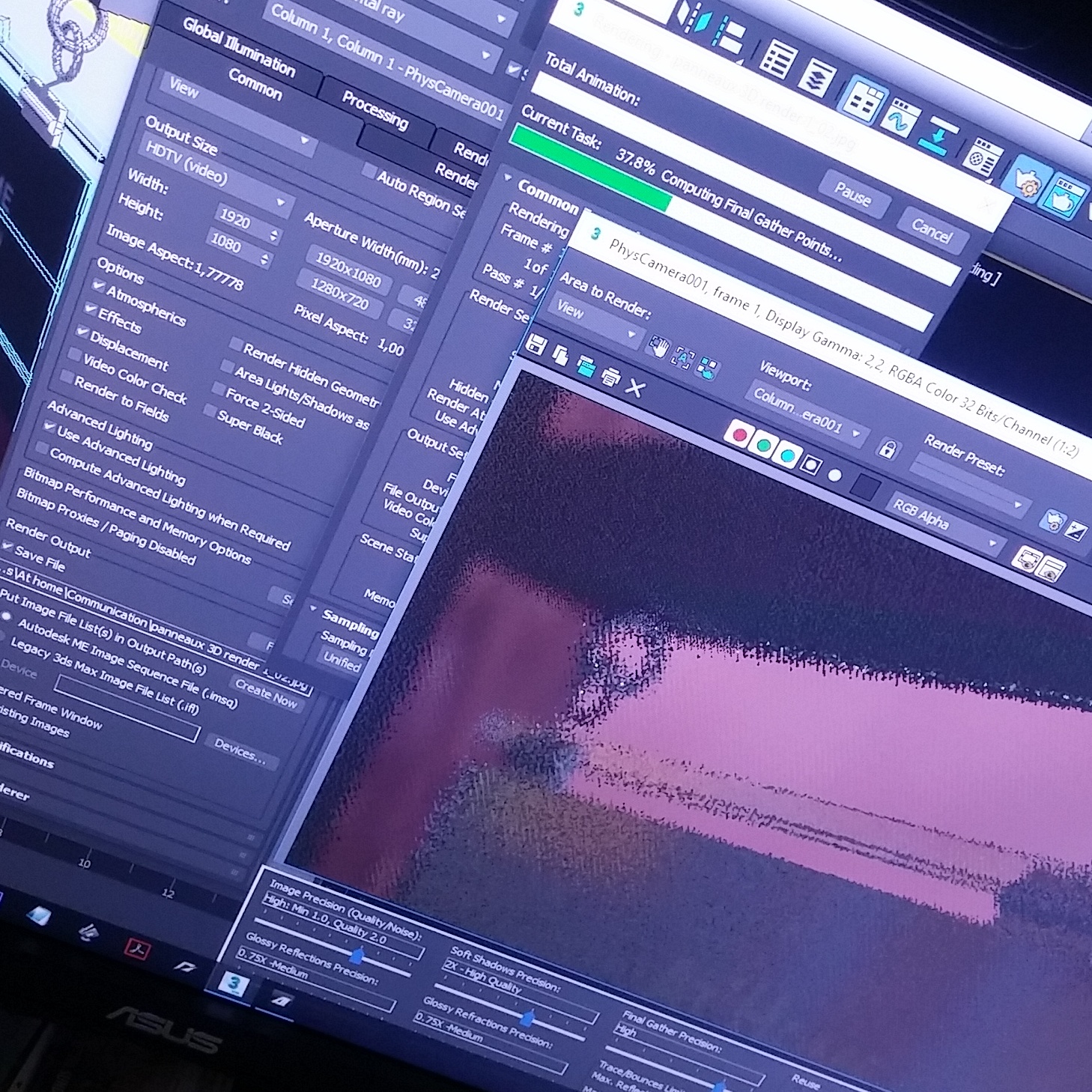
Task: Open the Curve Editor from the main toolbar
Action: [x=900, y=120]
